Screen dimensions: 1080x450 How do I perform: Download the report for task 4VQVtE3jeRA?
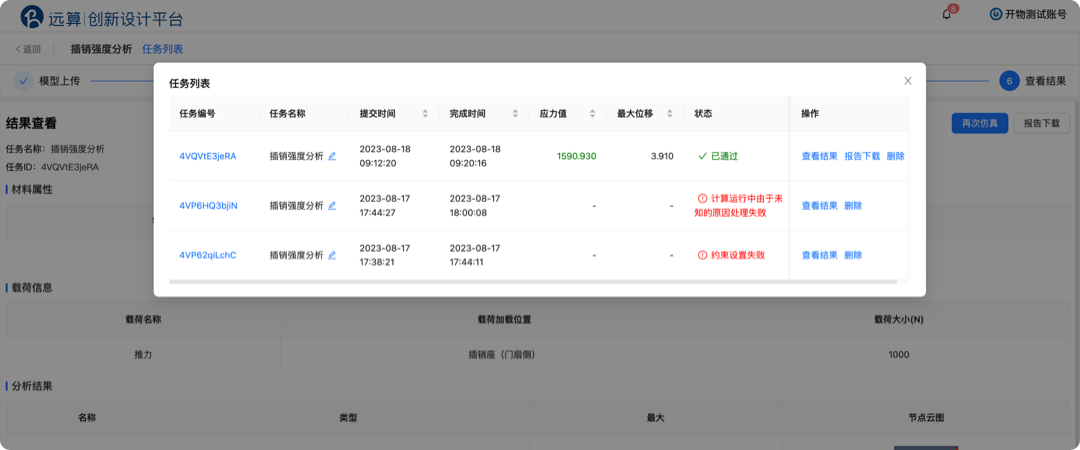[862, 156]
